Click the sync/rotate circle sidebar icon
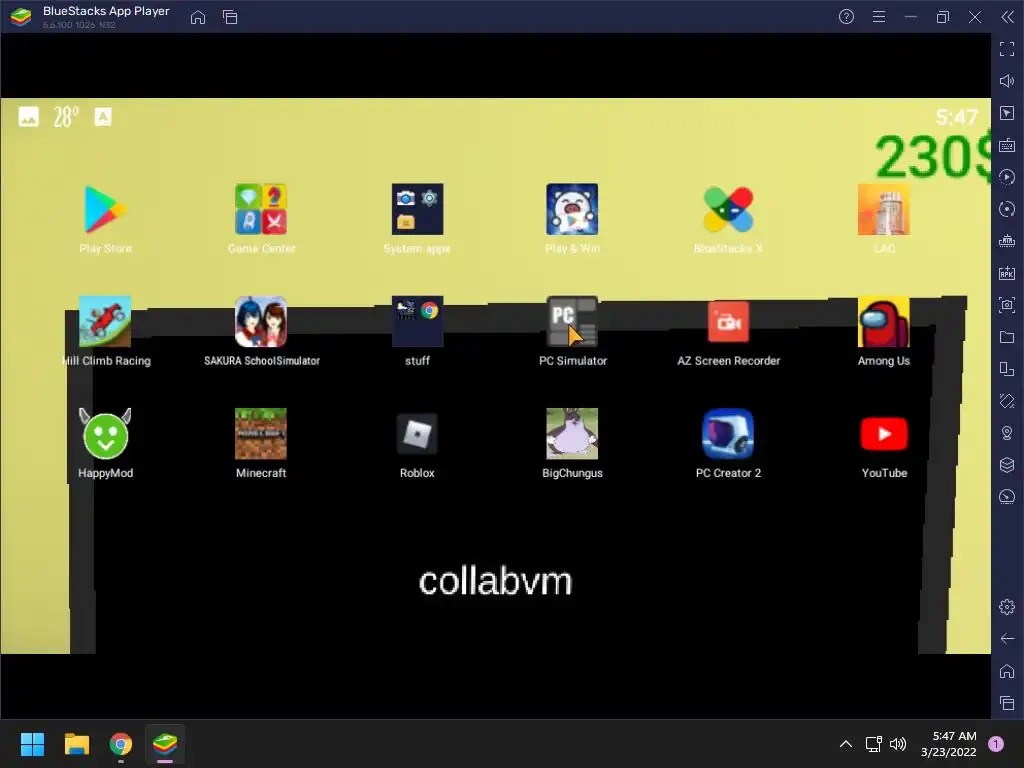Screen dimensions: 1024x768 1007,209
